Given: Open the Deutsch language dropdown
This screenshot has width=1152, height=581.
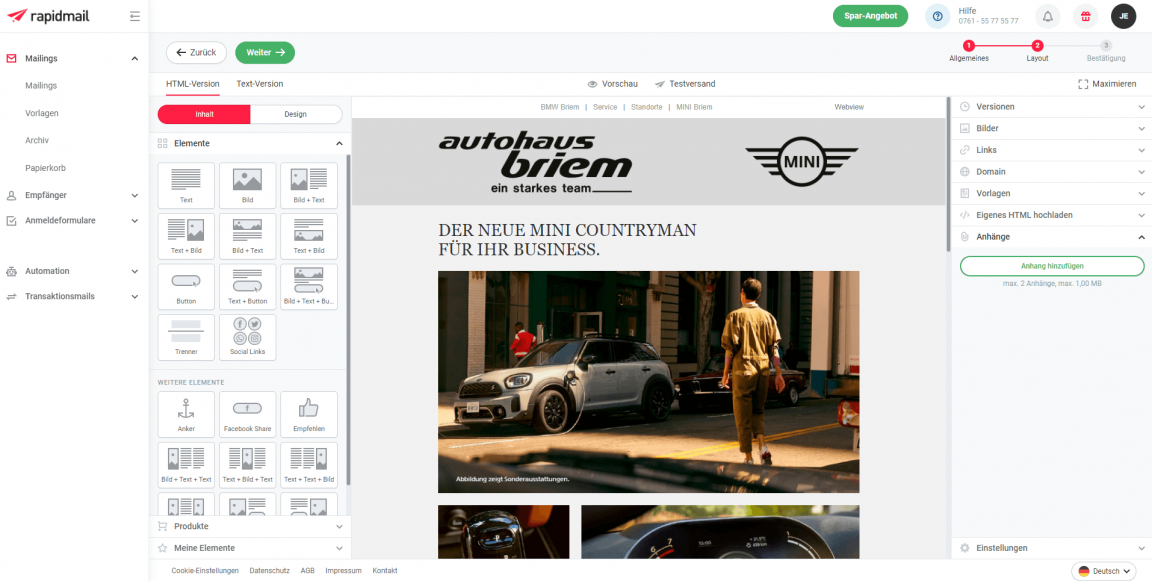Looking at the screenshot, I should [1104, 571].
